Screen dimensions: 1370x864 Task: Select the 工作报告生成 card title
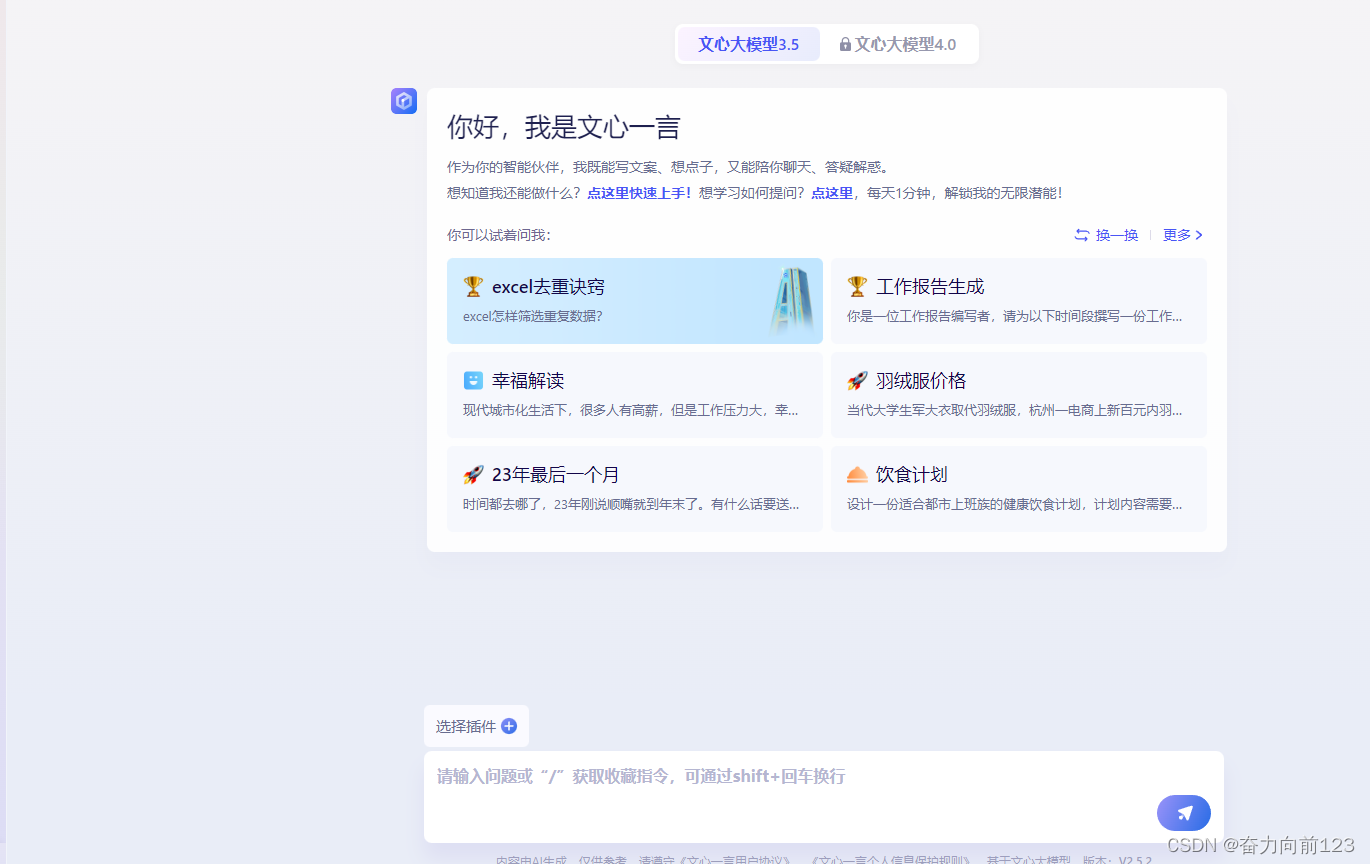click(x=930, y=287)
